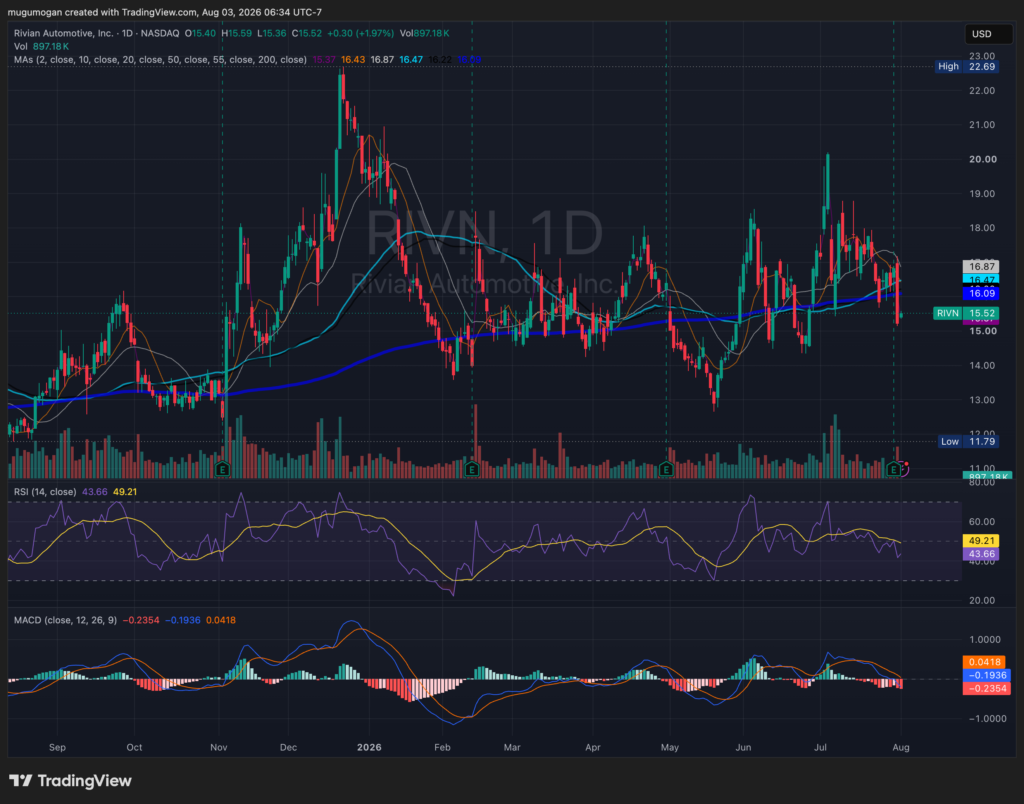
Task: Click the Vol 897.18K indicator legend
Action: (x=41, y=46)
